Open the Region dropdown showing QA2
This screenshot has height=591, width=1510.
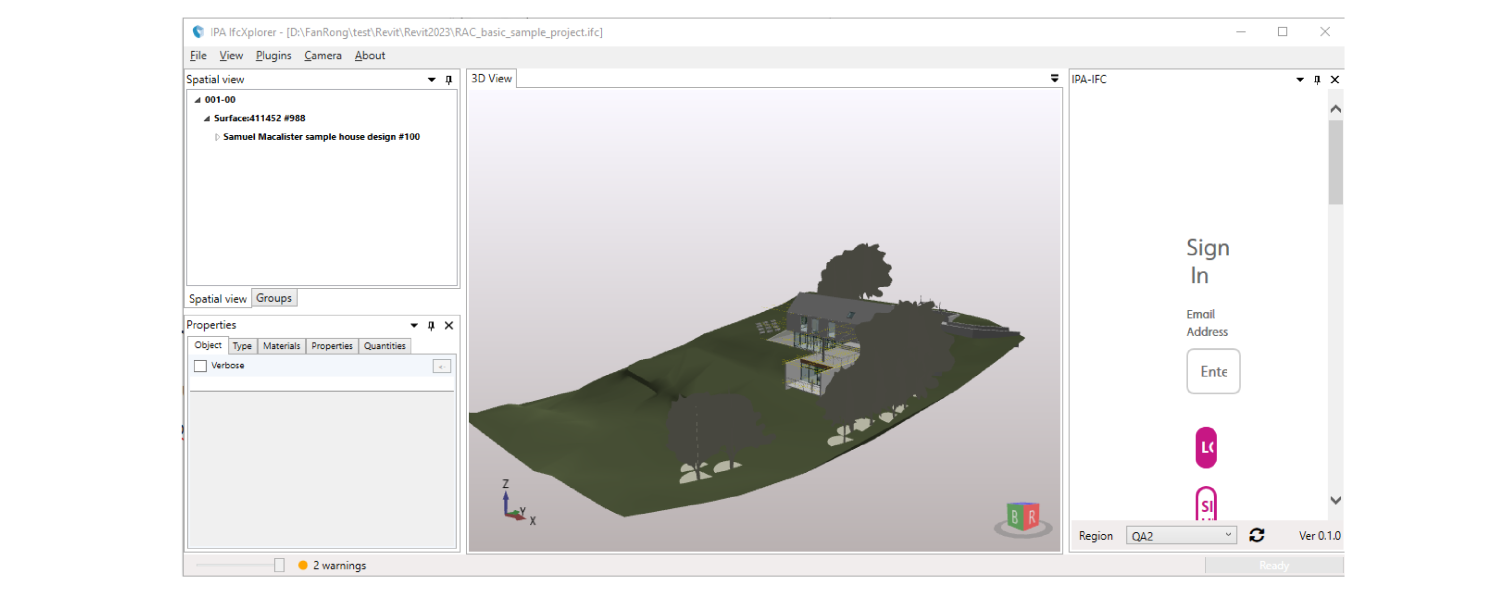pos(1181,535)
